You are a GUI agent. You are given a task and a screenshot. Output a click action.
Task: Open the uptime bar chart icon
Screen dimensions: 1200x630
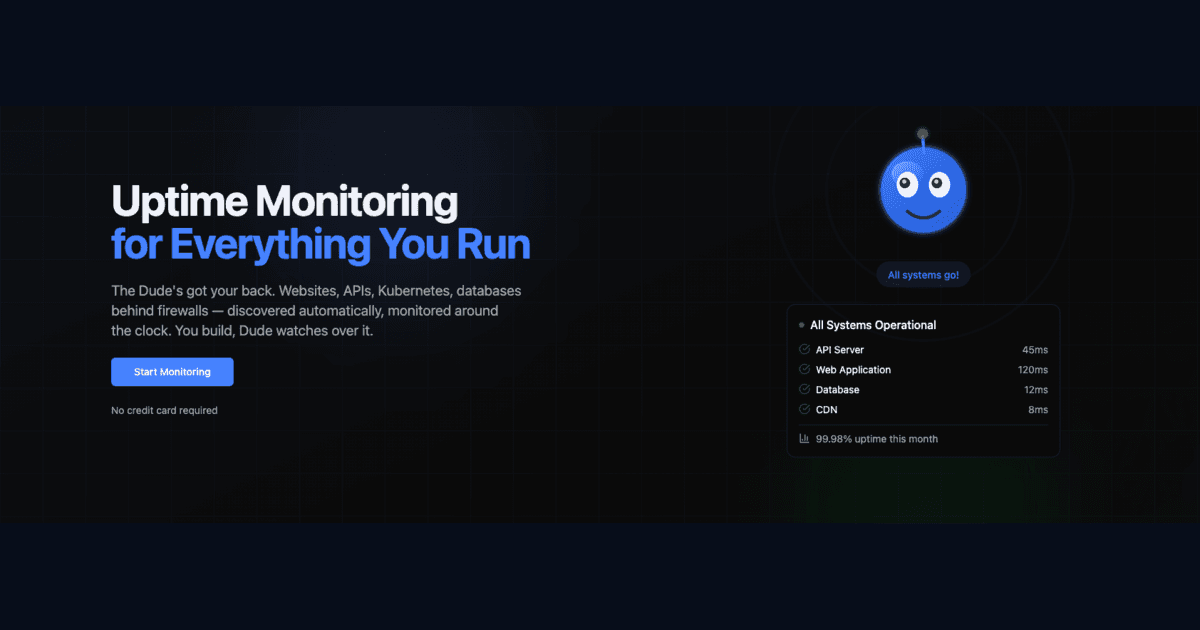804,438
